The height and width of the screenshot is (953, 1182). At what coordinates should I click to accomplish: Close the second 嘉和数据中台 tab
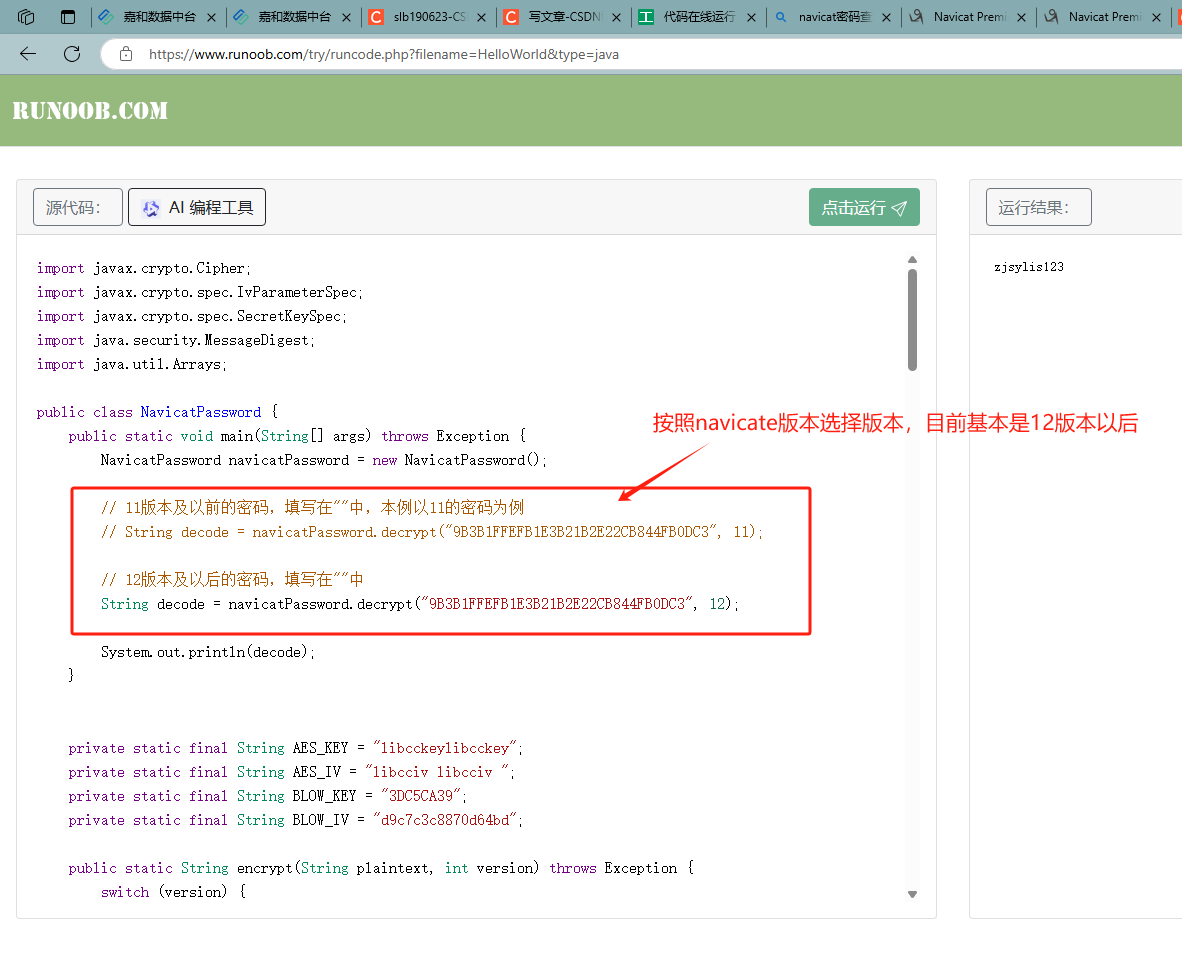346,17
